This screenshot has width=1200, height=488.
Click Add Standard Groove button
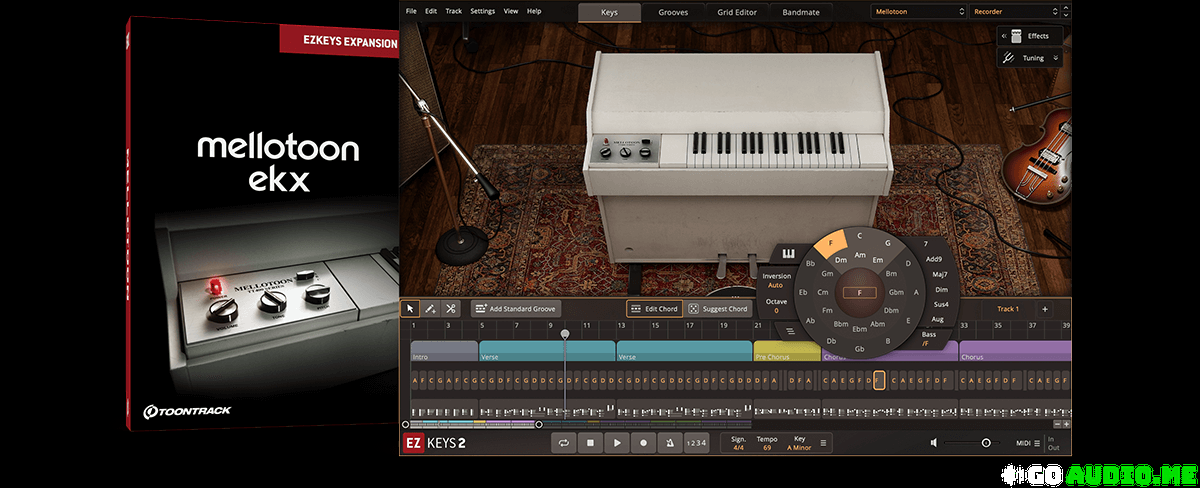tap(516, 309)
